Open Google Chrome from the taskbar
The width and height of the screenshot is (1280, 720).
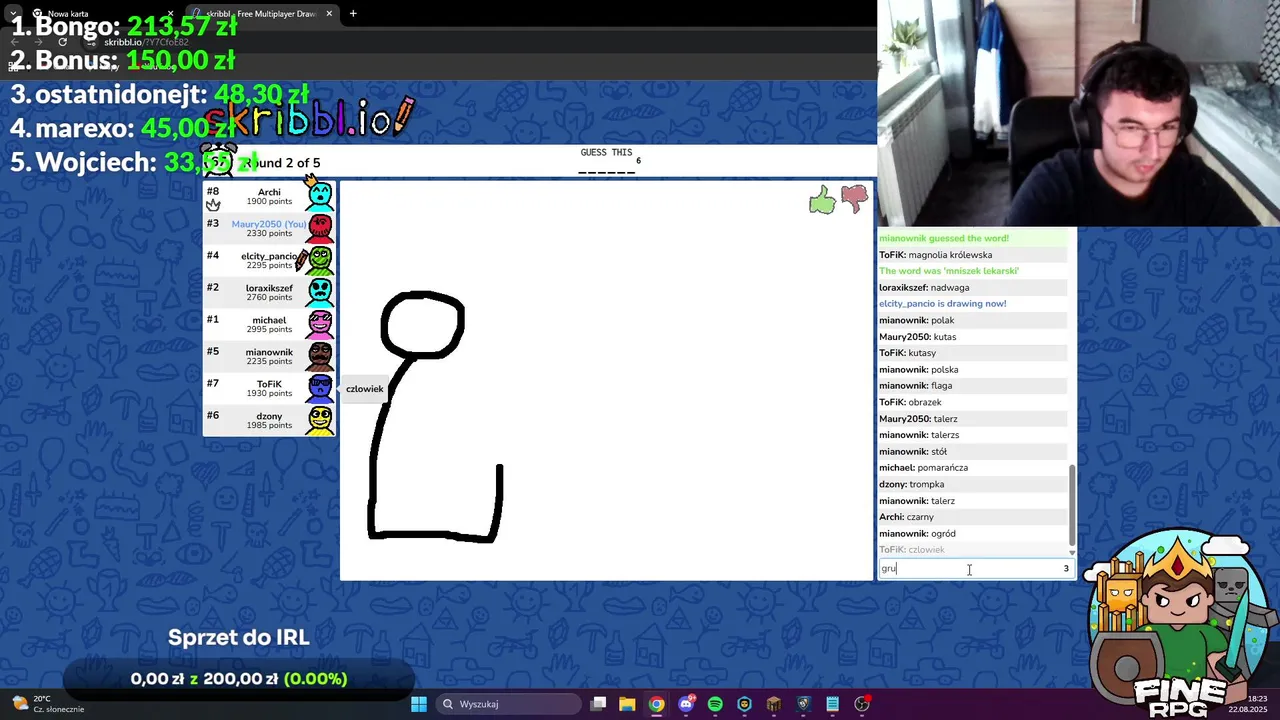pyautogui.click(x=656, y=704)
